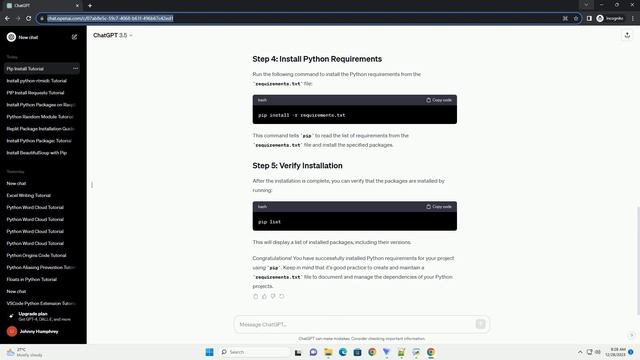640x360 pixels.
Task: Collapse the sidebar using the side handle
Action: [x=92, y=185]
